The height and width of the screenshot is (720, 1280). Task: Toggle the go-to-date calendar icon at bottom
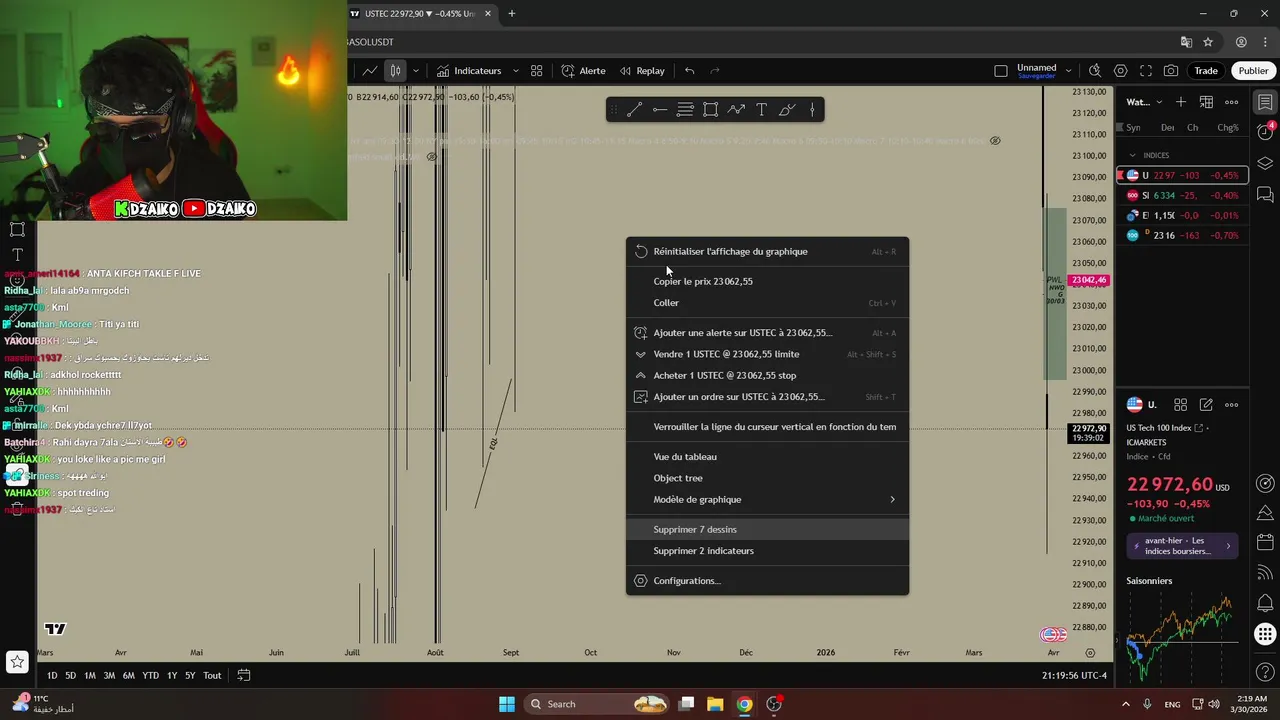(x=243, y=675)
